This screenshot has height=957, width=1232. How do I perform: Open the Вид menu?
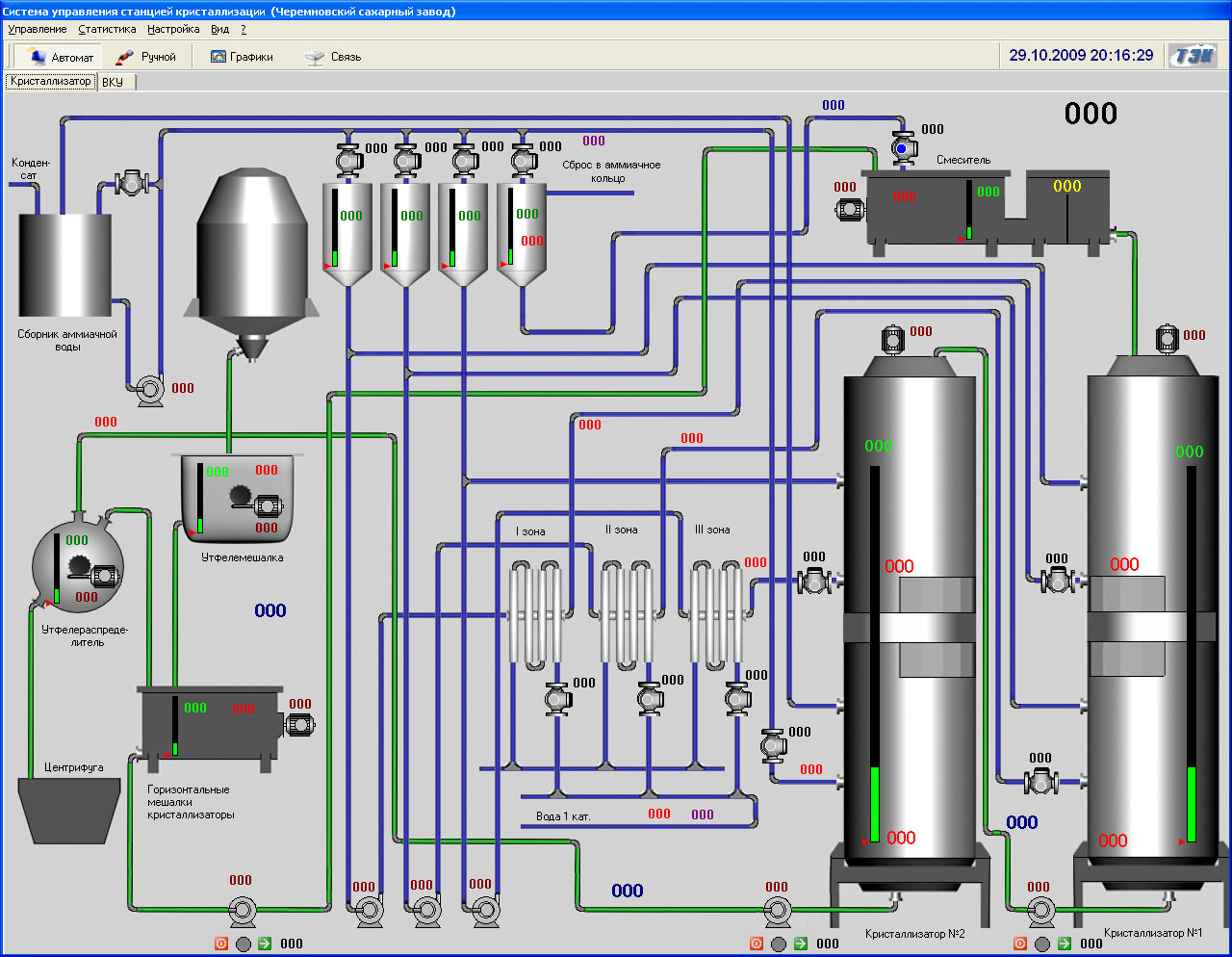point(219,29)
